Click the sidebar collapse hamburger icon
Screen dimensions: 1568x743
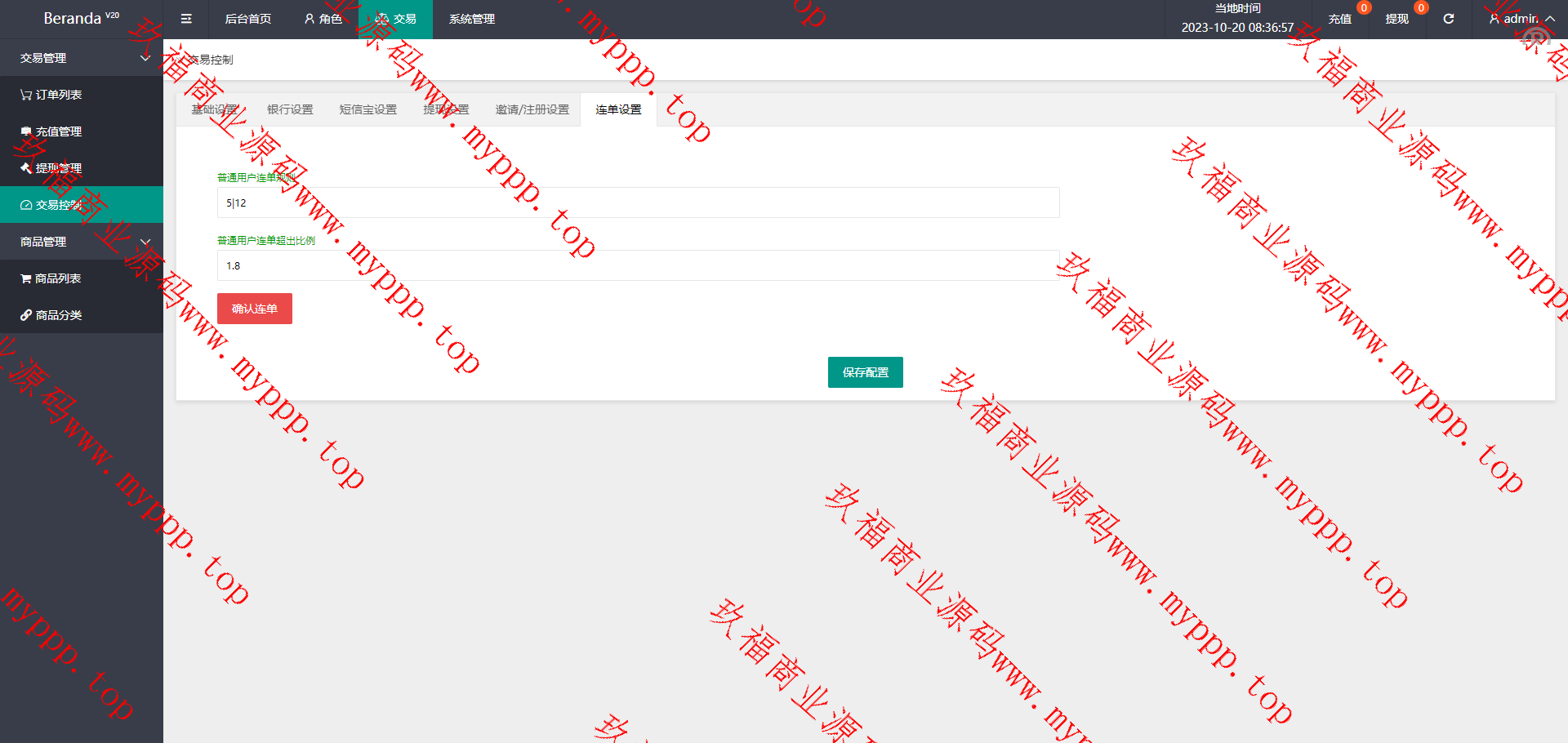[186, 19]
